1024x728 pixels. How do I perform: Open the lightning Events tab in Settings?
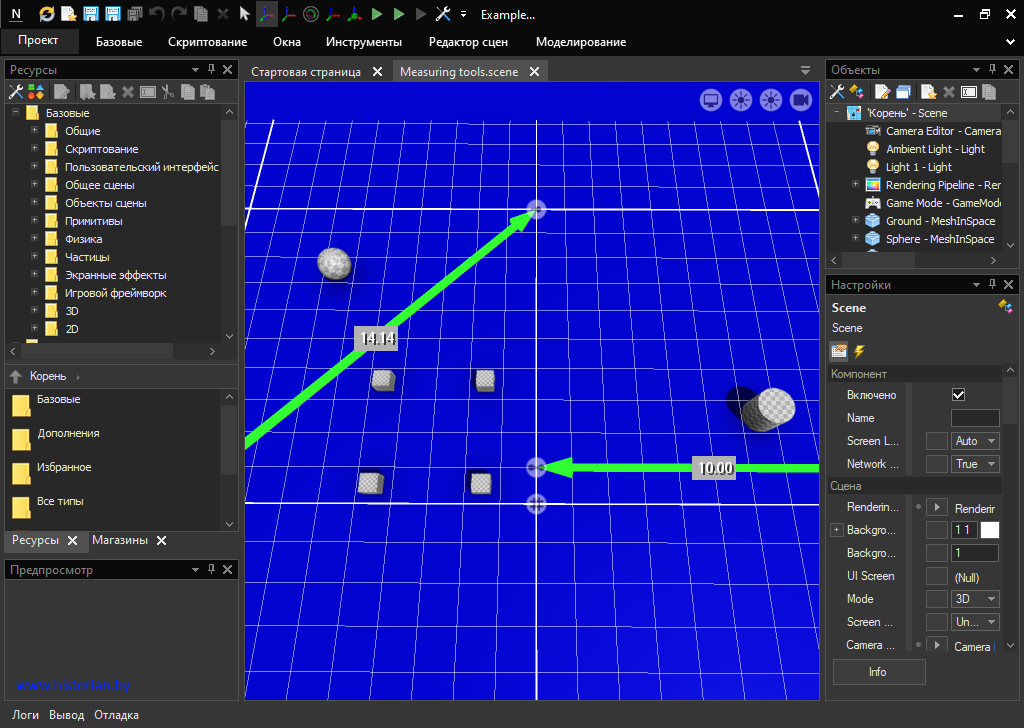coord(859,351)
